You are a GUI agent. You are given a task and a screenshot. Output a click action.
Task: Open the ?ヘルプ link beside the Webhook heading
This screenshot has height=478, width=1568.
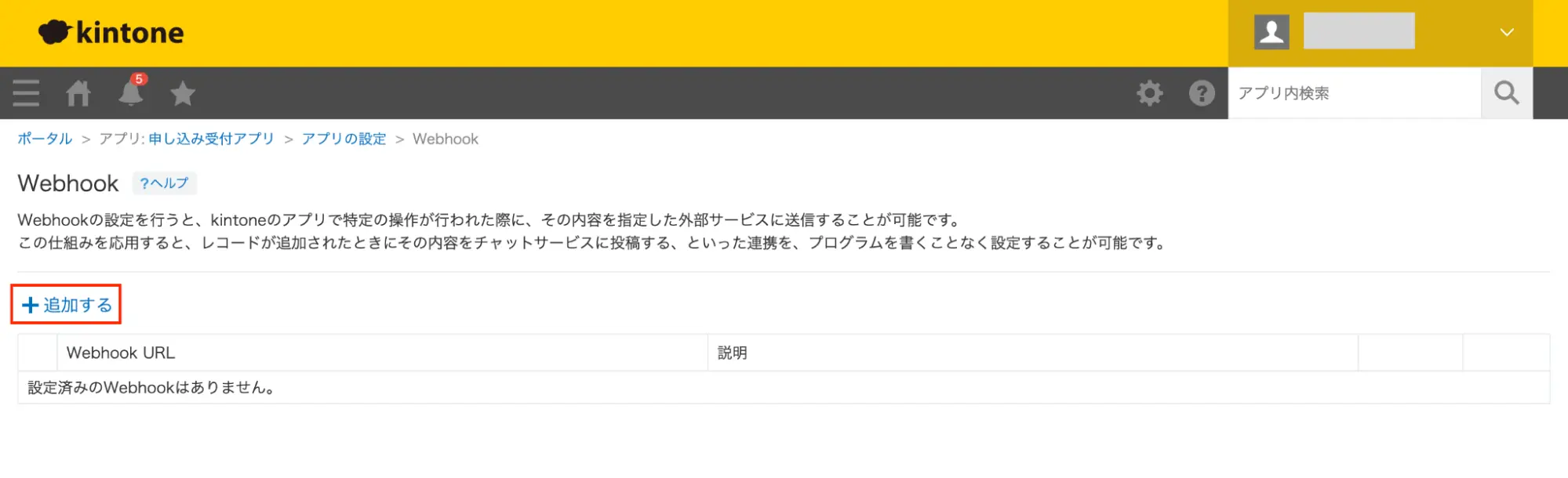coord(165,183)
